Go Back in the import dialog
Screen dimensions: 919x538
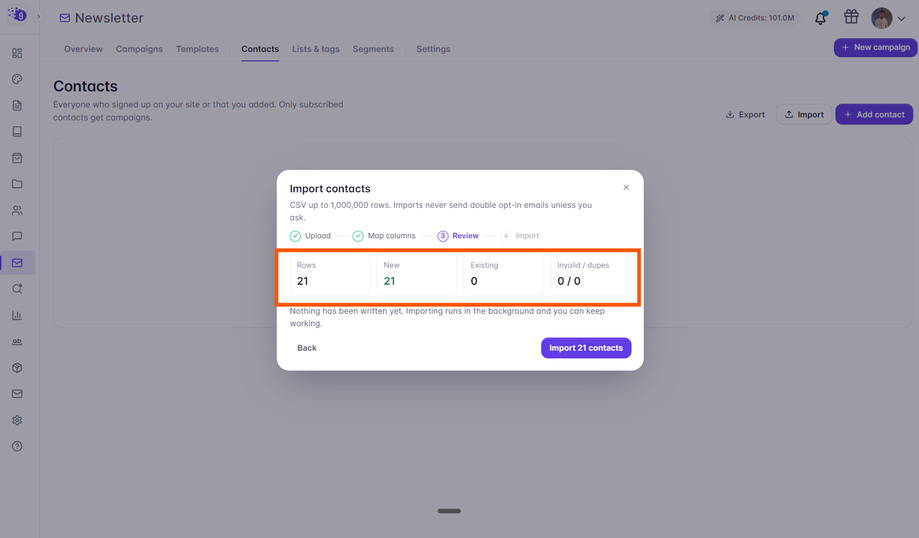point(307,348)
